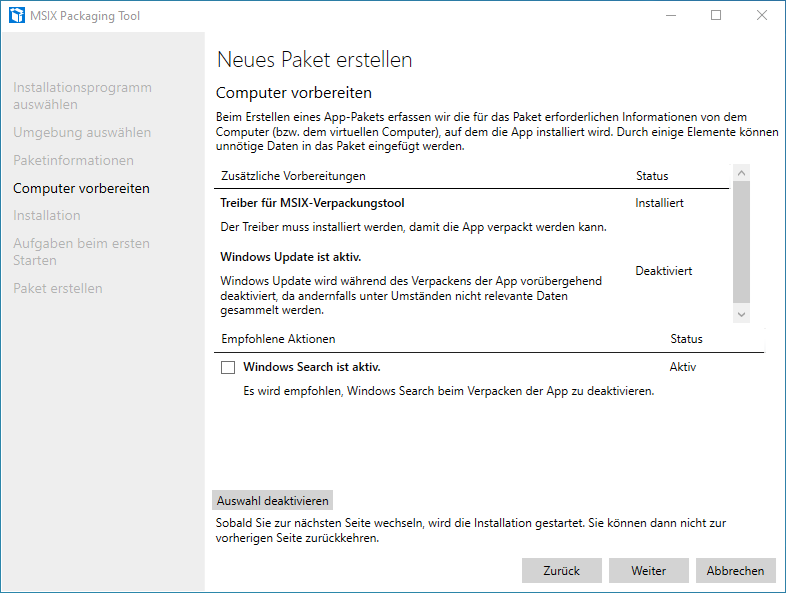Open the Installationsprogramm auswählen step
Viewport: 786px width, 593px height.
point(82,96)
